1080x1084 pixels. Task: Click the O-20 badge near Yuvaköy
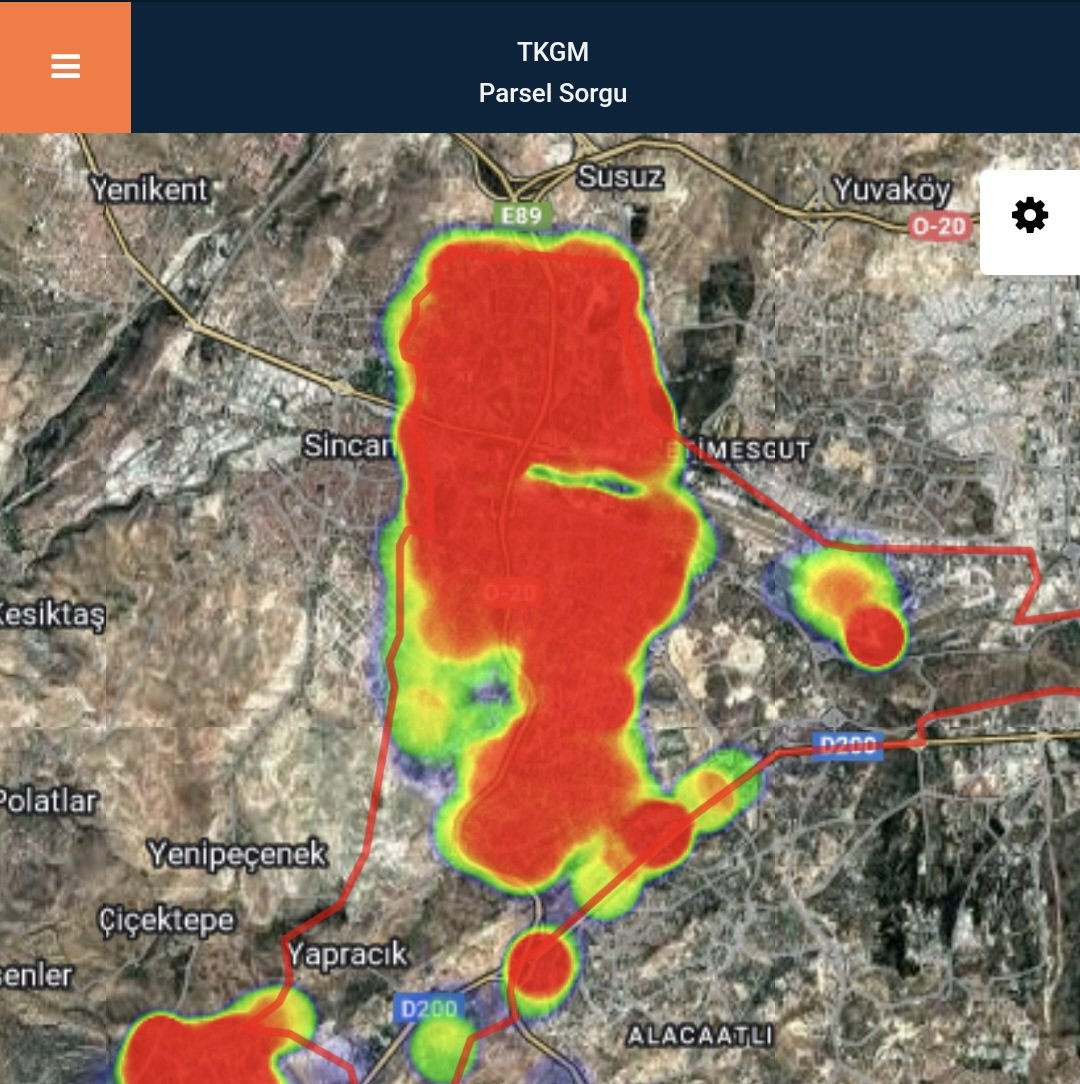point(939,226)
